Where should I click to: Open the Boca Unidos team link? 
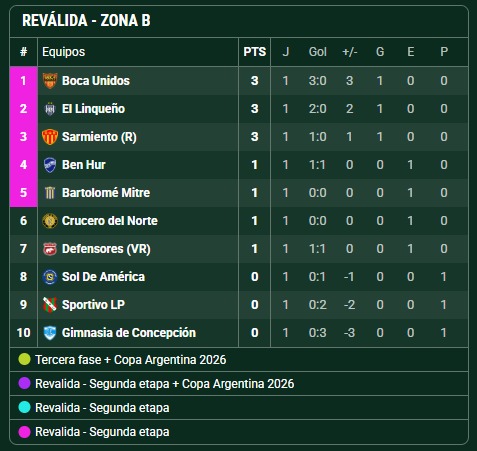tap(96, 81)
